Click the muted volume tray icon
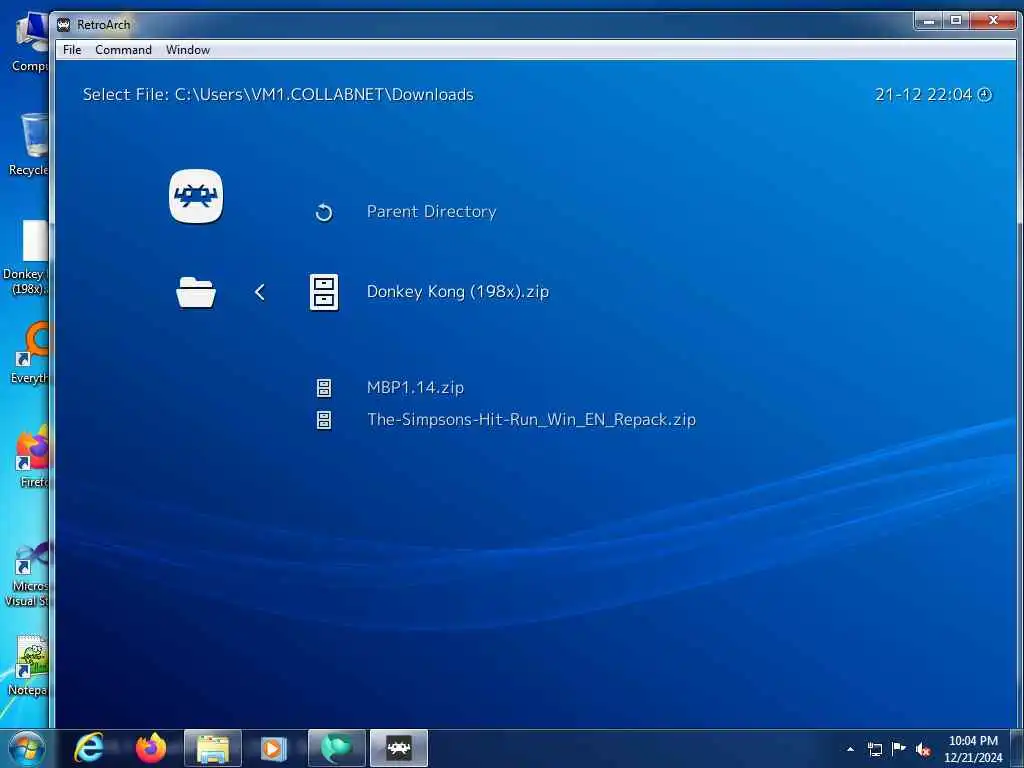The height and width of the screenshot is (768, 1024). (x=923, y=749)
